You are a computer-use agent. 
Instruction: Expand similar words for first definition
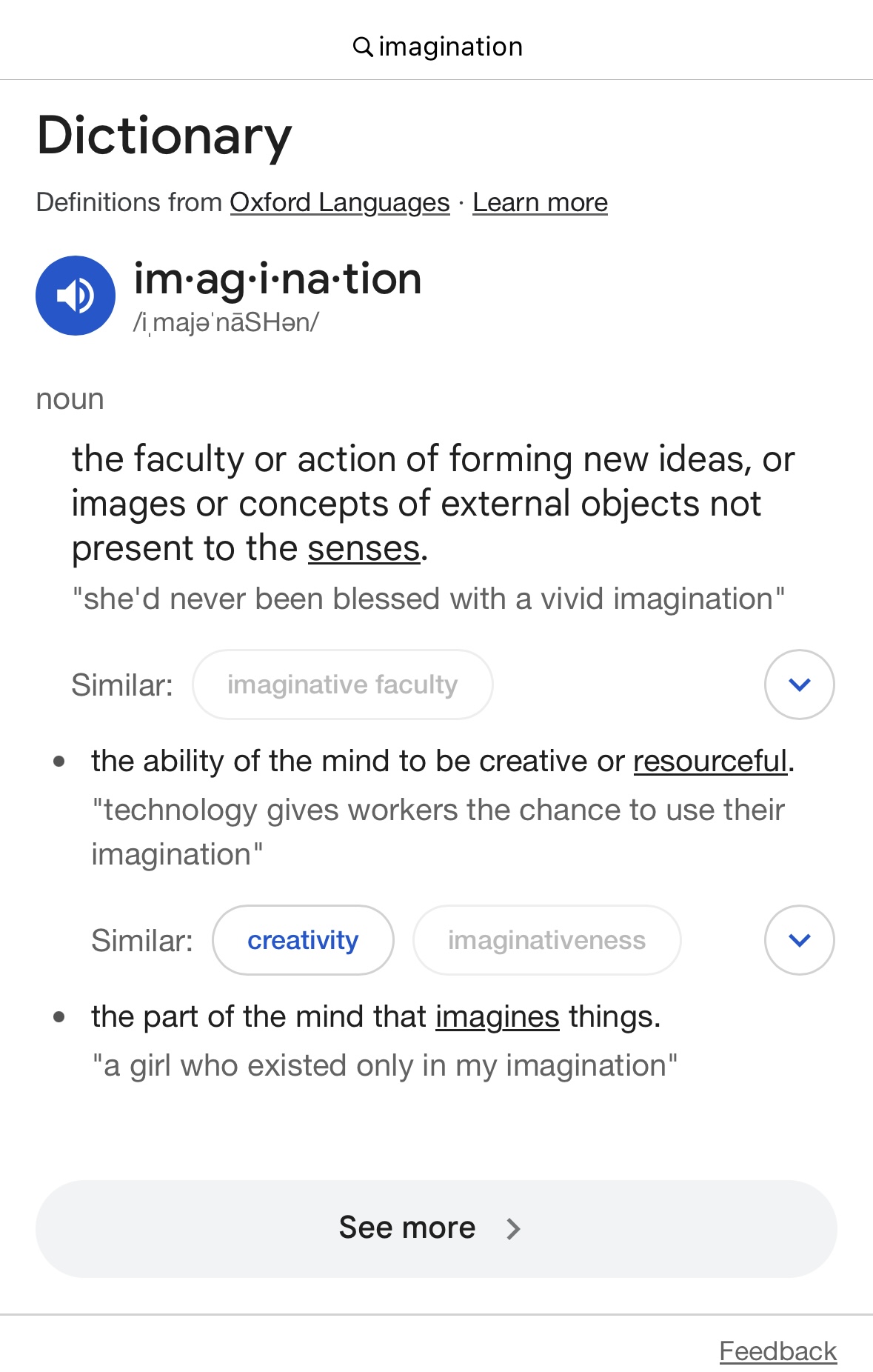[799, 685]
